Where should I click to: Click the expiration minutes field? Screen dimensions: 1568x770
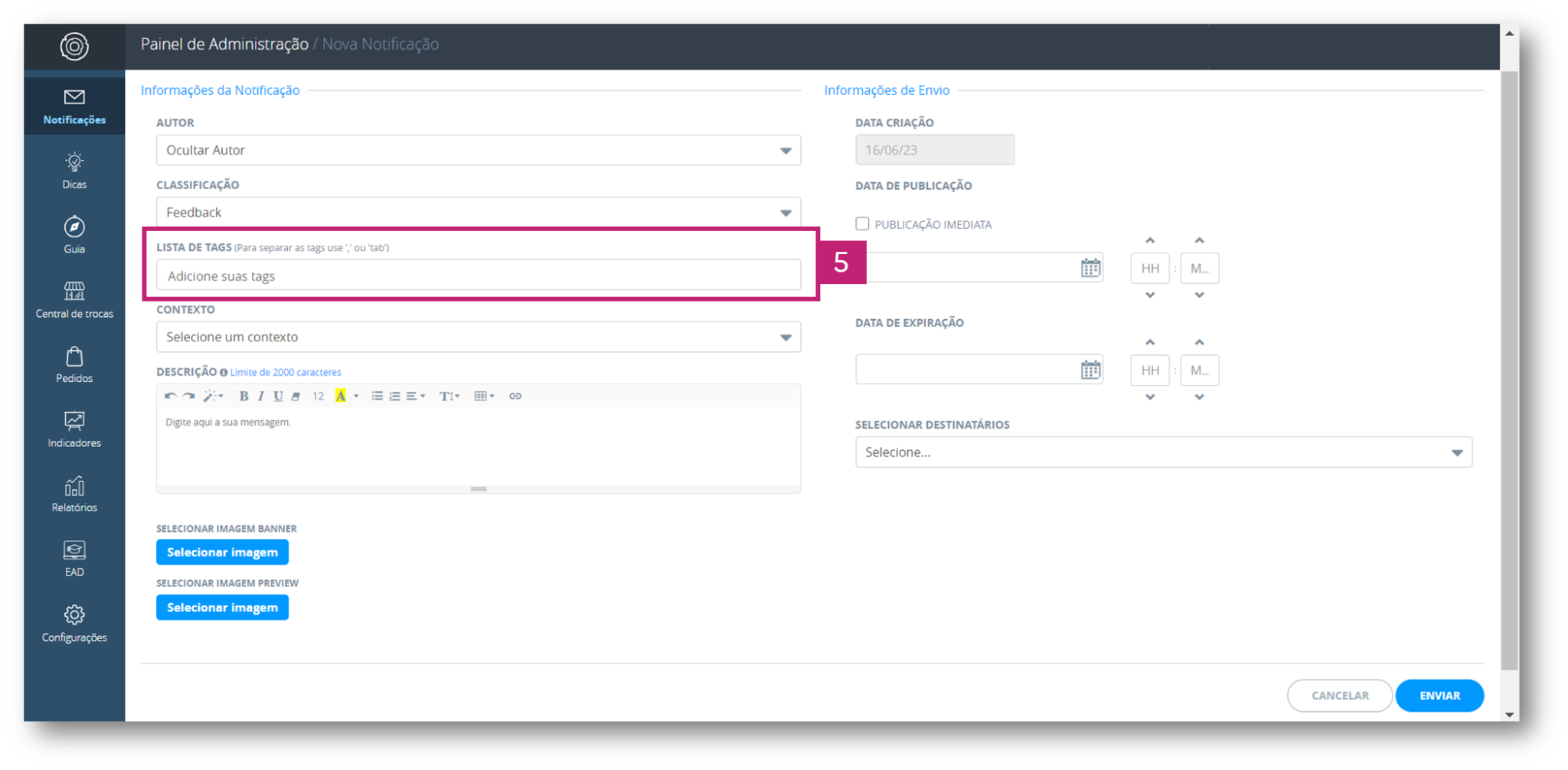[1200, 370]
